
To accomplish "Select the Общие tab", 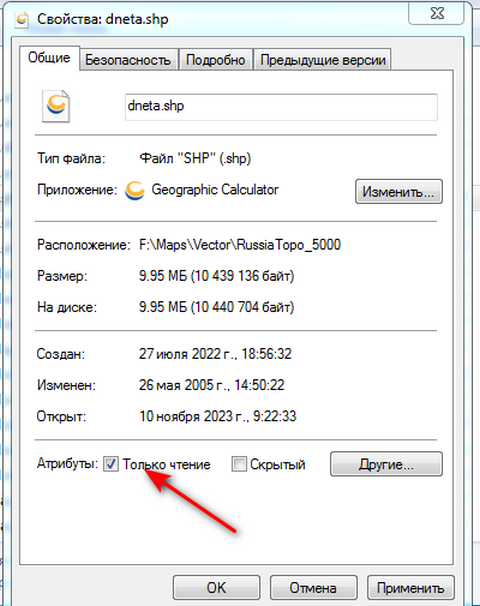I will point(49,58).
